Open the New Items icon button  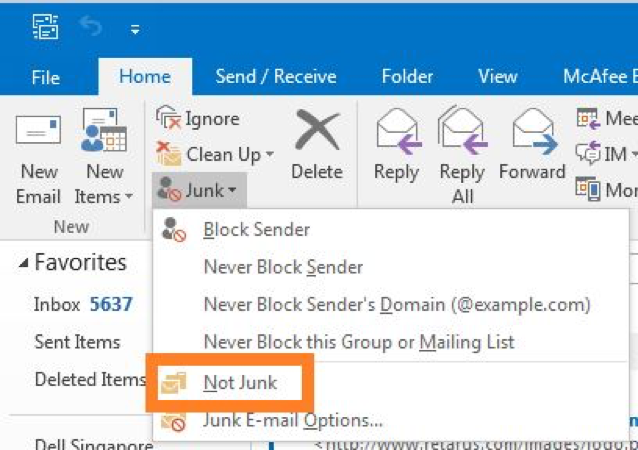click(104, 129)
